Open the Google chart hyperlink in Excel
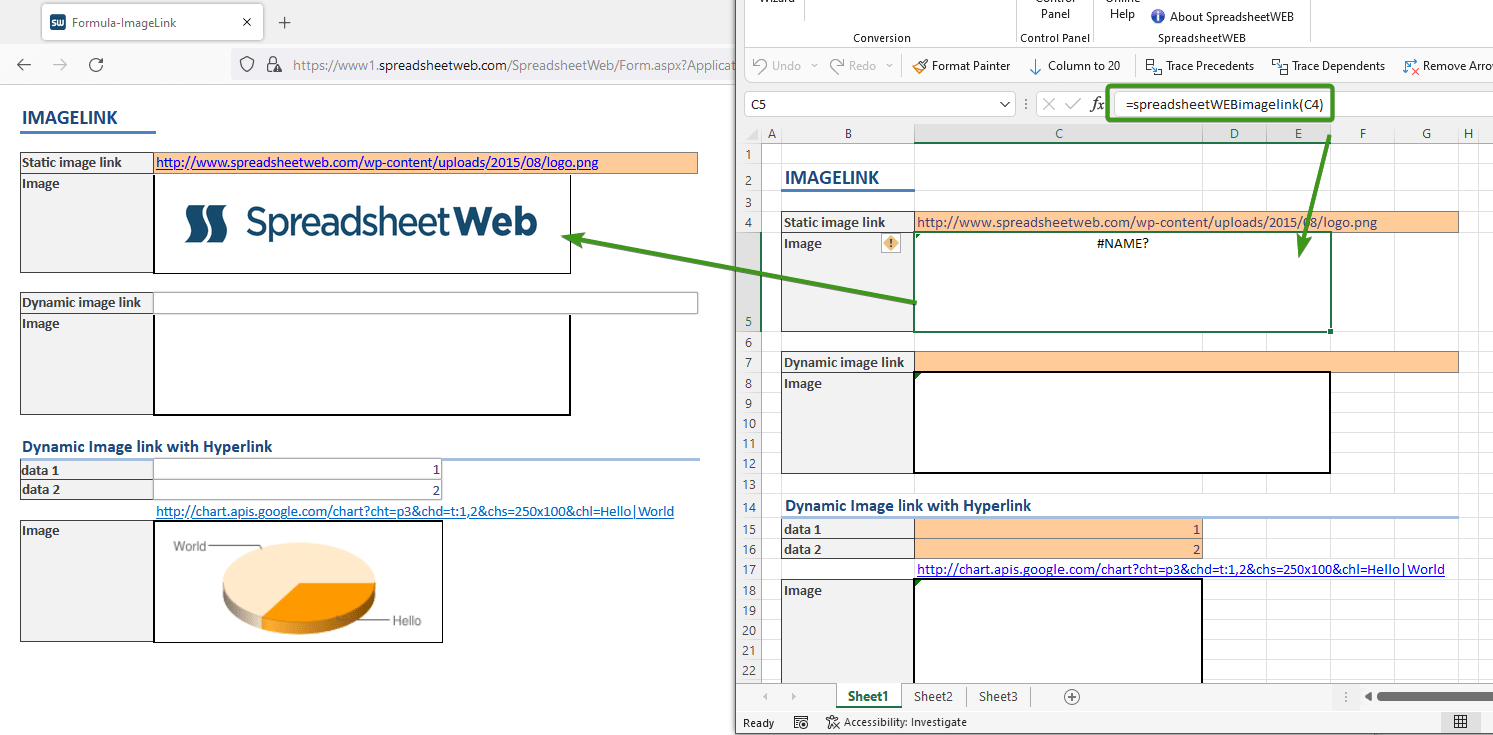1493x735 pixels. [1180, 570]
